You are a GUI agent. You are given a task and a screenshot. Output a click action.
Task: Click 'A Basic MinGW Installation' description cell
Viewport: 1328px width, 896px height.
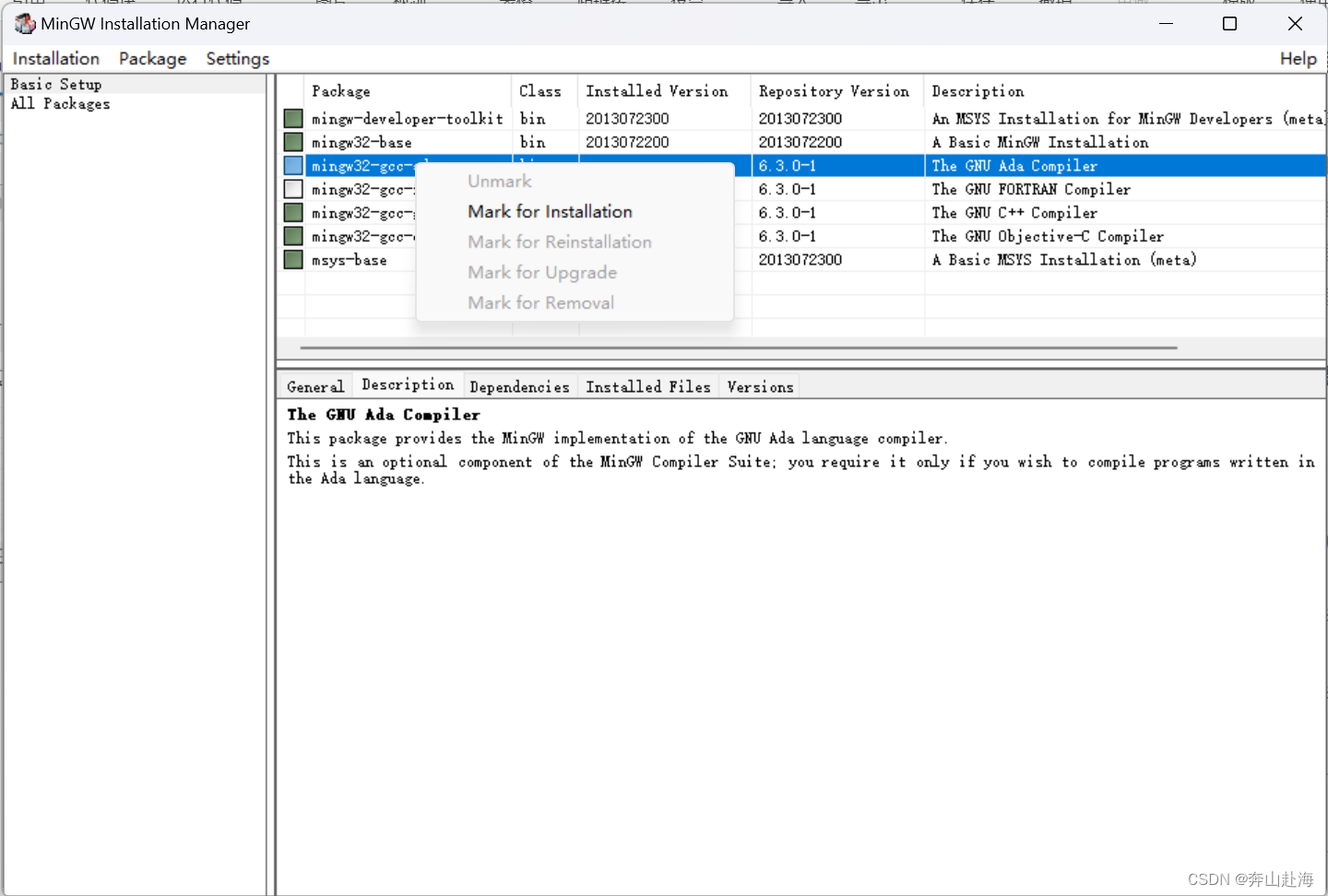point(1040,142)
